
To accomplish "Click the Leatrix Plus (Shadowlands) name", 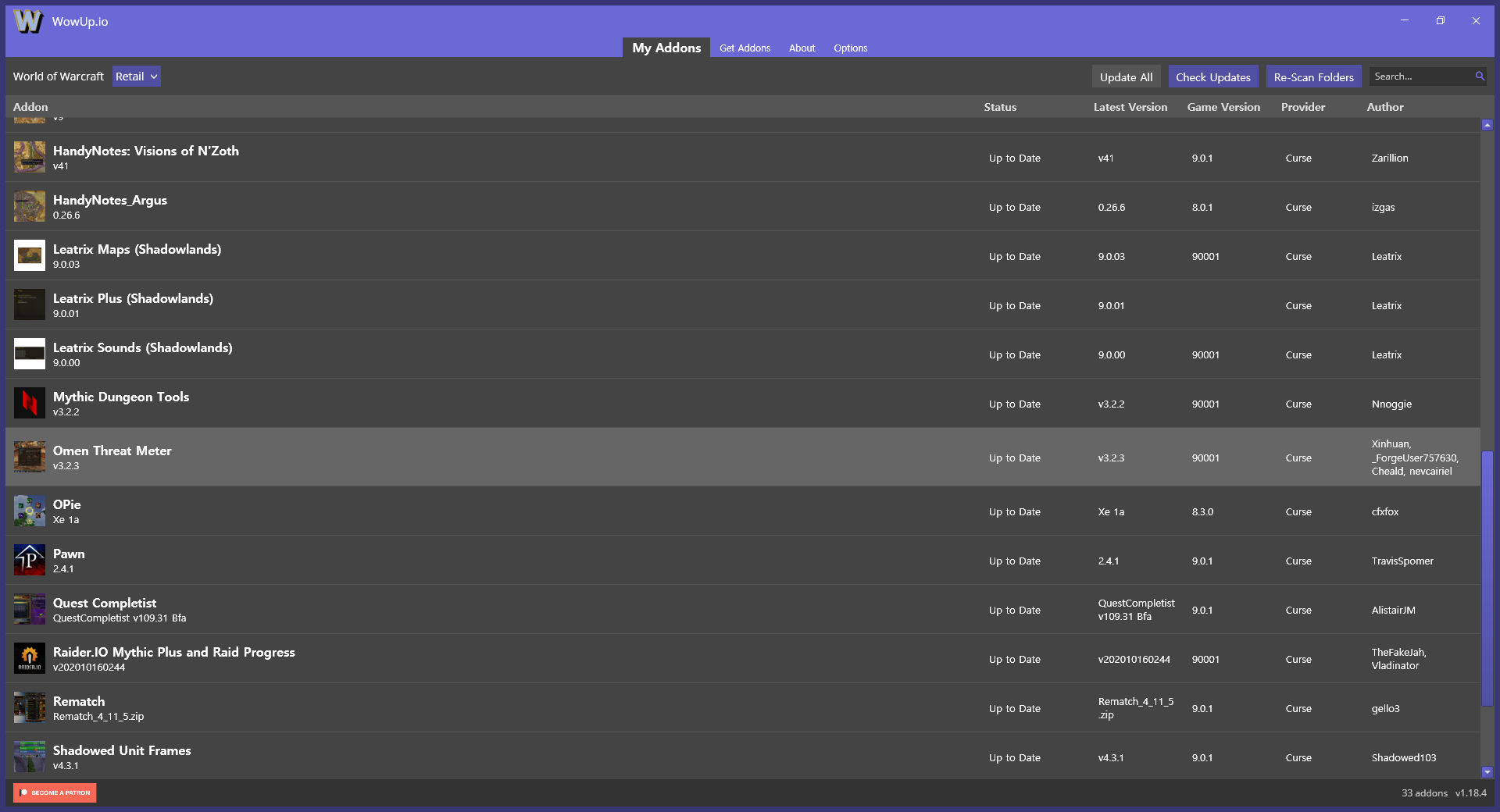I will point(133,298).
